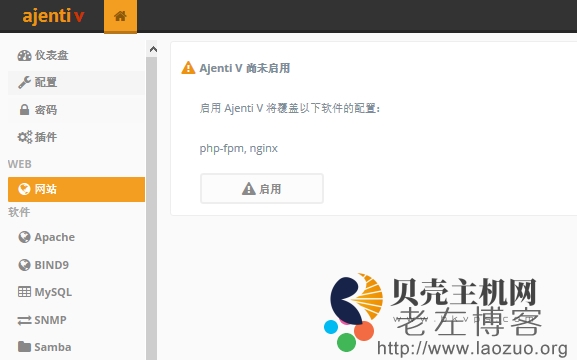This screenshot has width=577, height=360.
Task: Click the home icon in the top bar
Action: (120, 16)
